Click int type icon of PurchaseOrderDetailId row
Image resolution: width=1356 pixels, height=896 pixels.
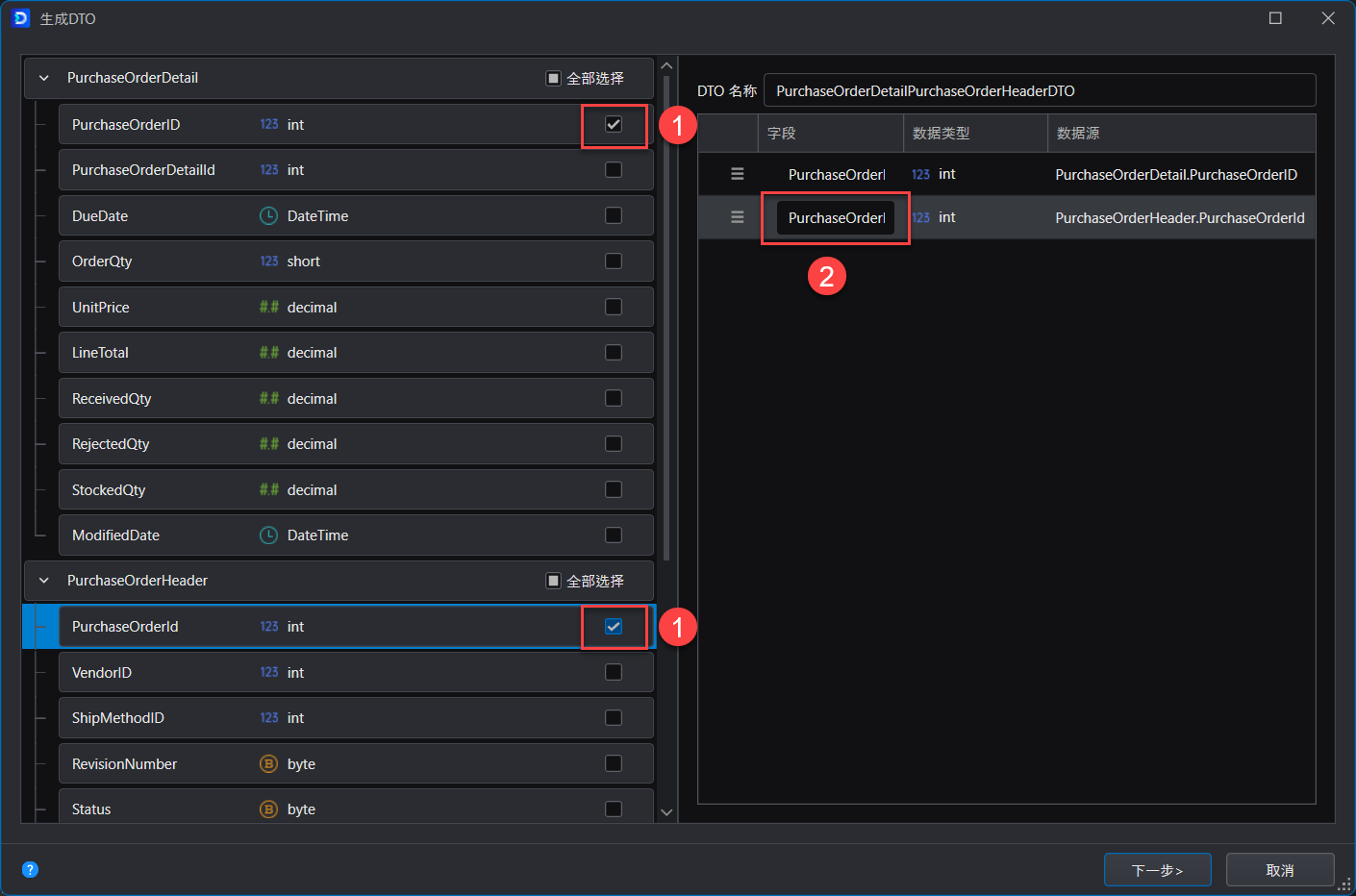tap(269, 170)
